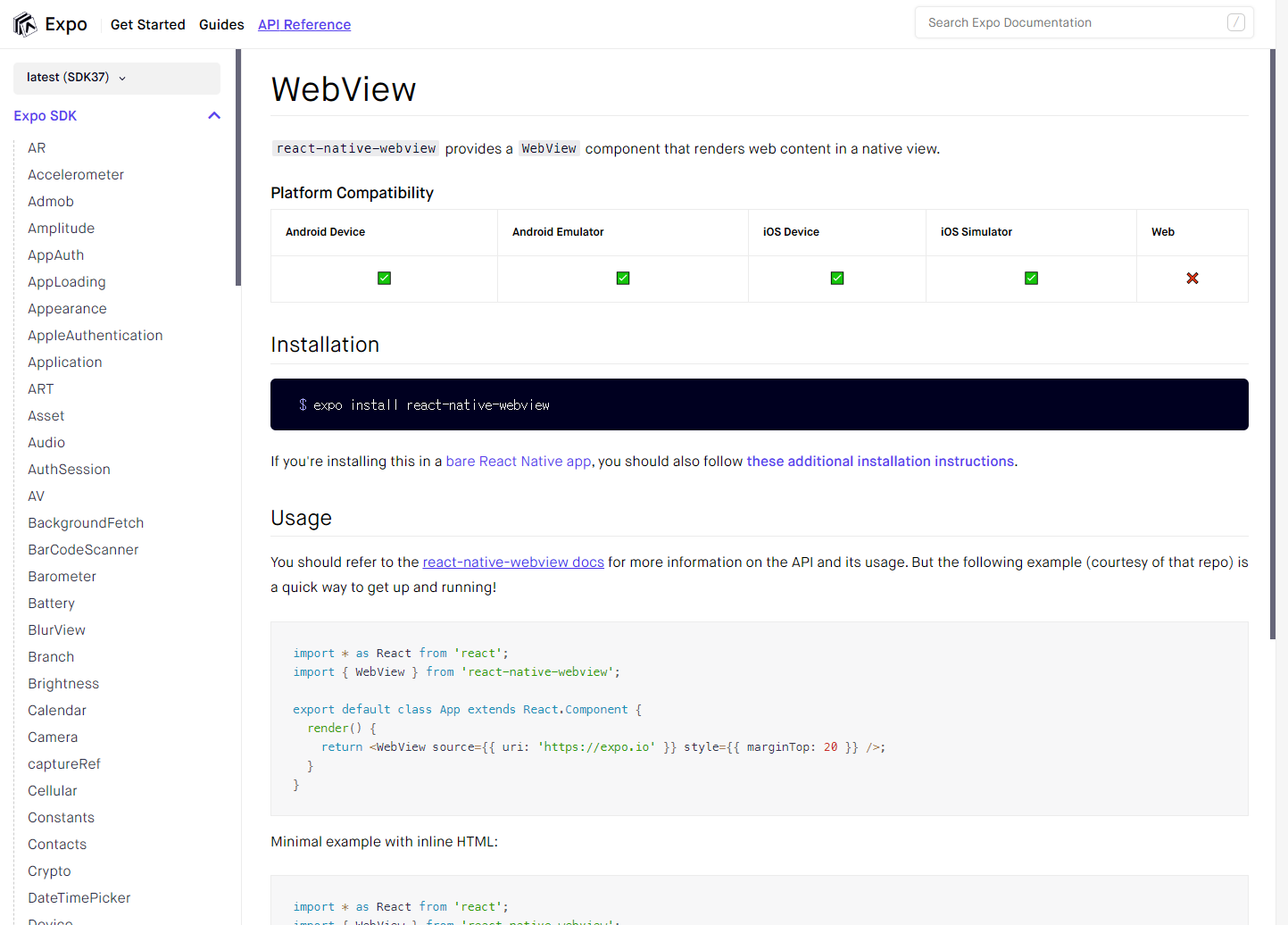1288x925 pixels.
Task: Click the expo install command code block
Action: pos(760,404)
